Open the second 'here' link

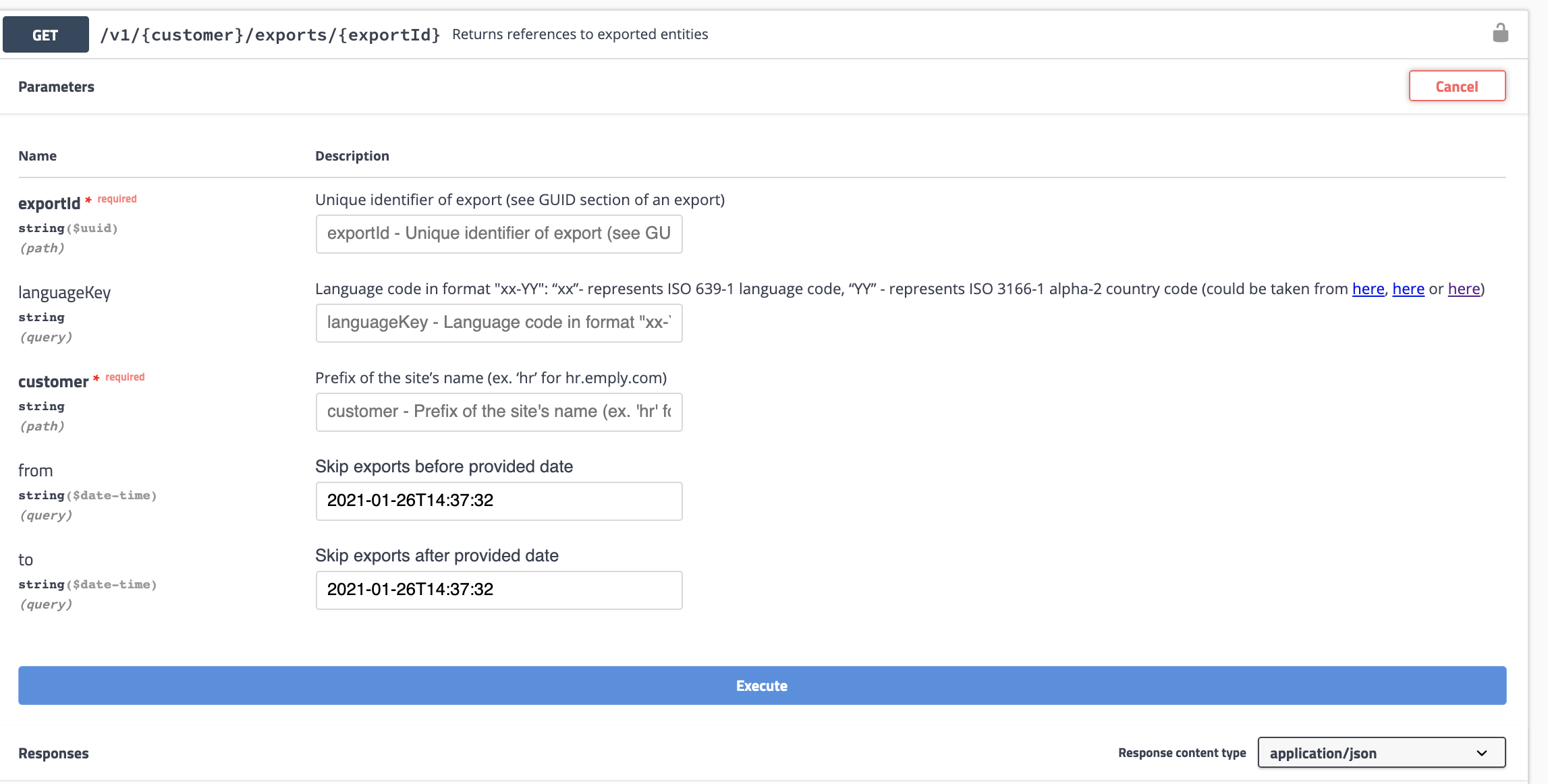1408,289
